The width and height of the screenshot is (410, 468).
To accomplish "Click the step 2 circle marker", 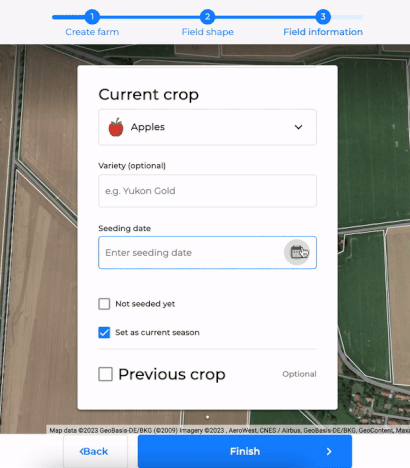I will tap(207, 16).
